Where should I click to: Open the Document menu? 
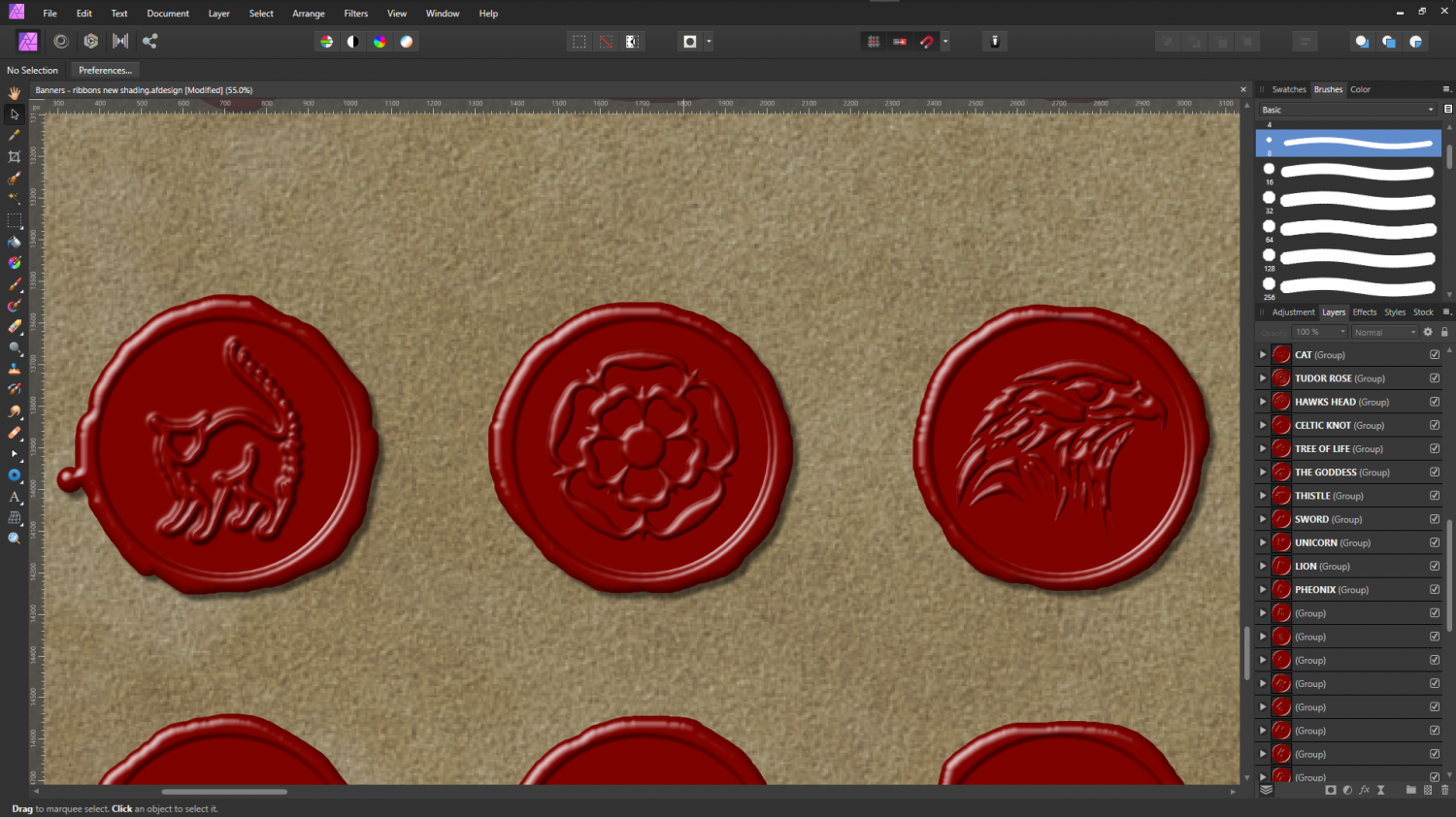[168, 14]
